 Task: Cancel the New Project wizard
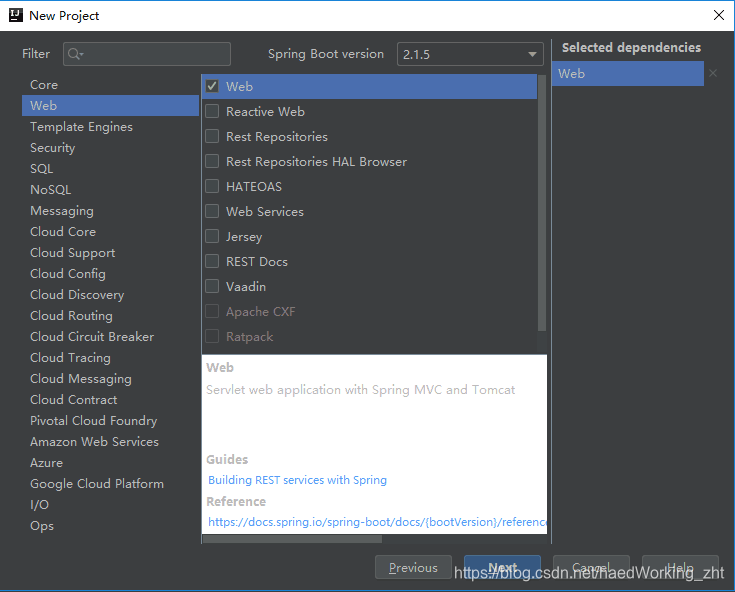pyautogui.click(x=591, y=568)
